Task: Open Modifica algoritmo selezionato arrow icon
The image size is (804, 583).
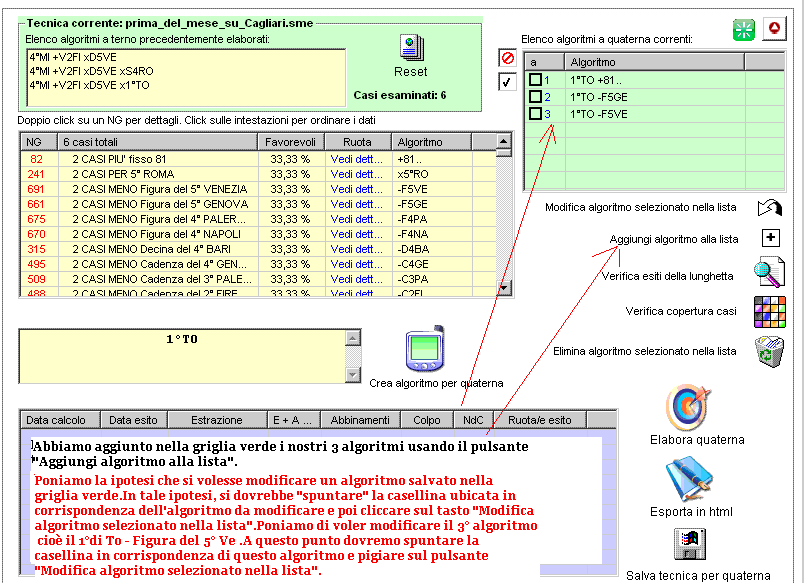Action: (x=770, y=208)
